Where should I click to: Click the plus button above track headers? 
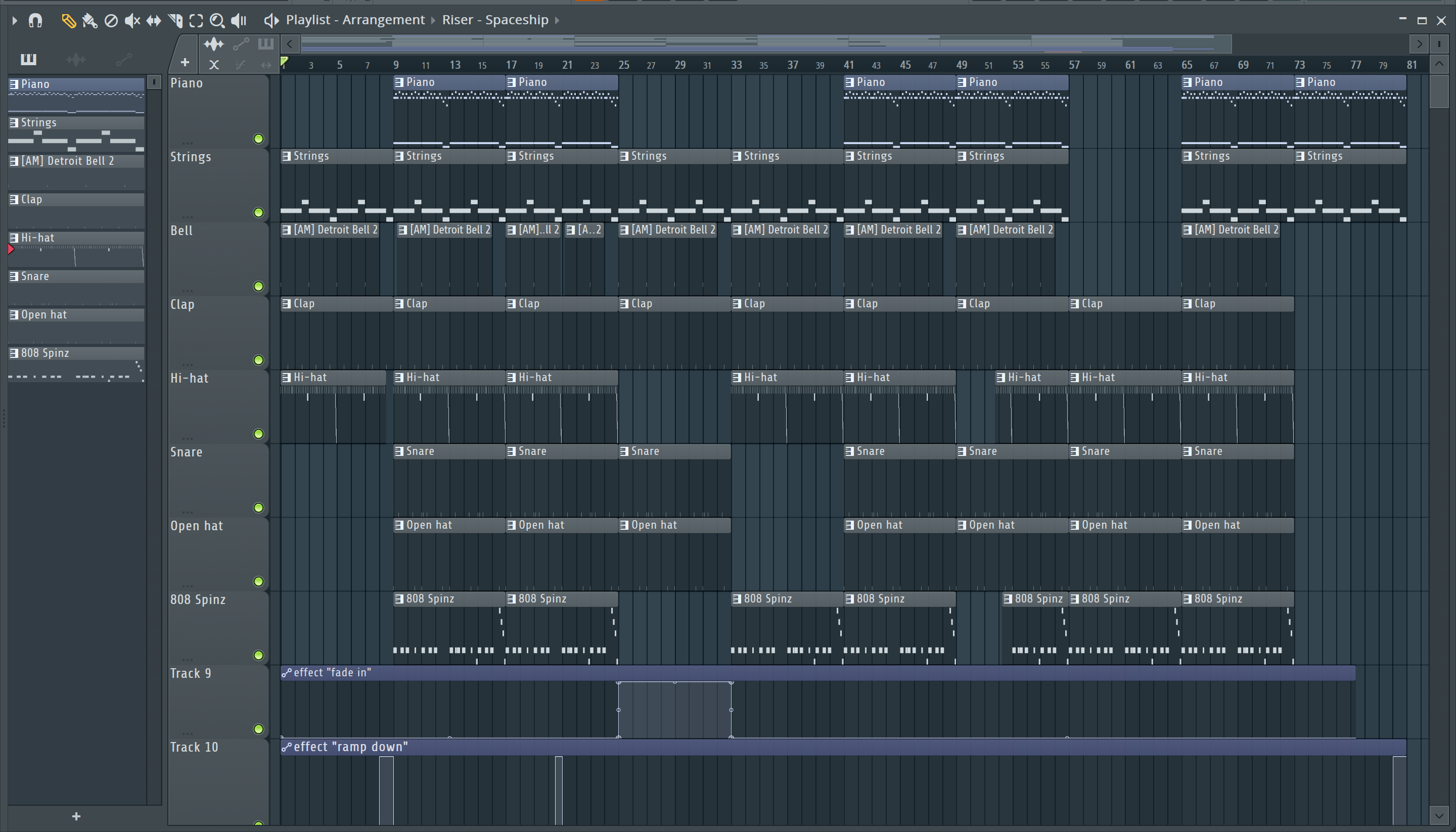(185, 62)
